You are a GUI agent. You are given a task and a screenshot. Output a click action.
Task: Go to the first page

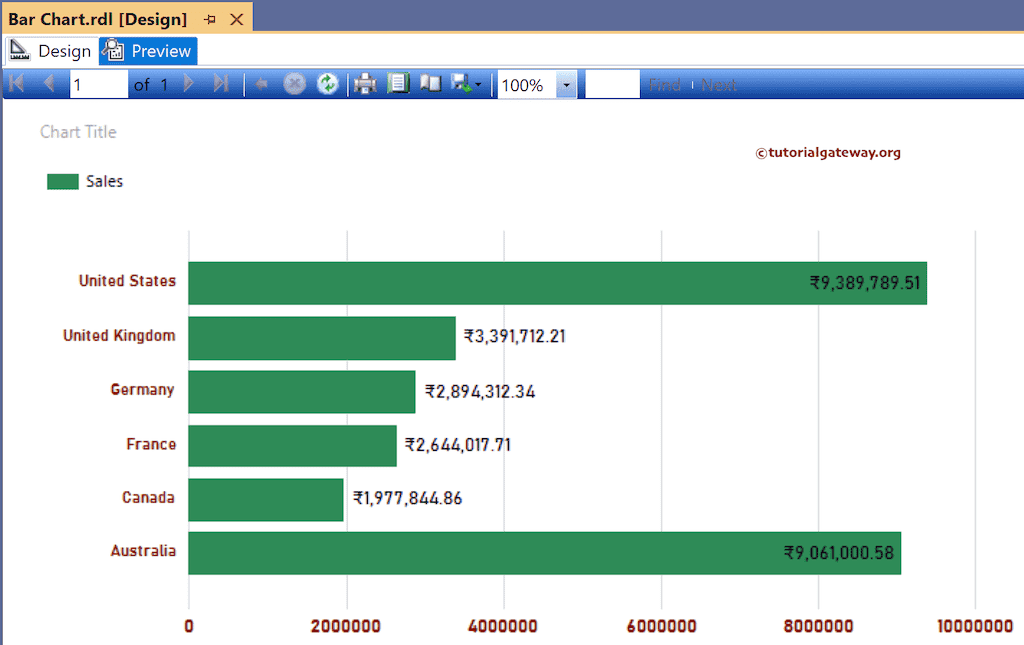tap(16, 83)
